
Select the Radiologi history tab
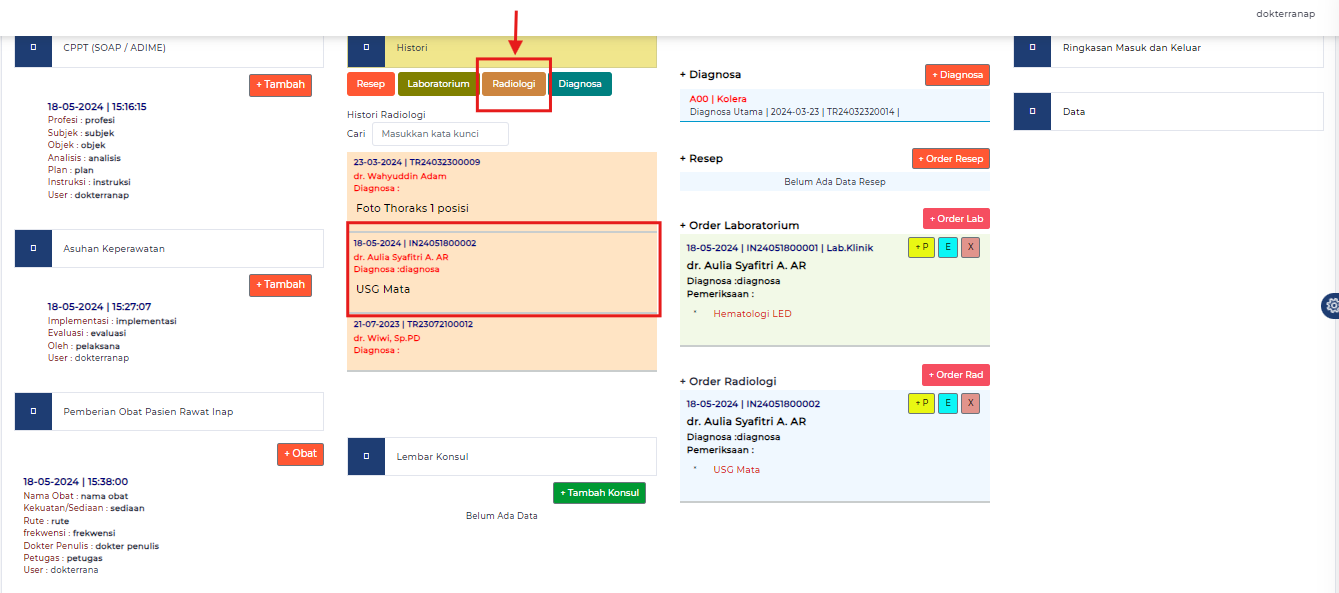click(513, 84)
